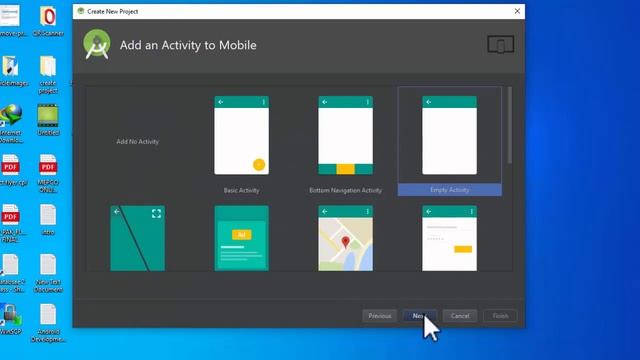Screen dimensions: 640x360
Task: Open the flyer PDF desktop icon
Action: pyautogui.click(x=12, y=170)
